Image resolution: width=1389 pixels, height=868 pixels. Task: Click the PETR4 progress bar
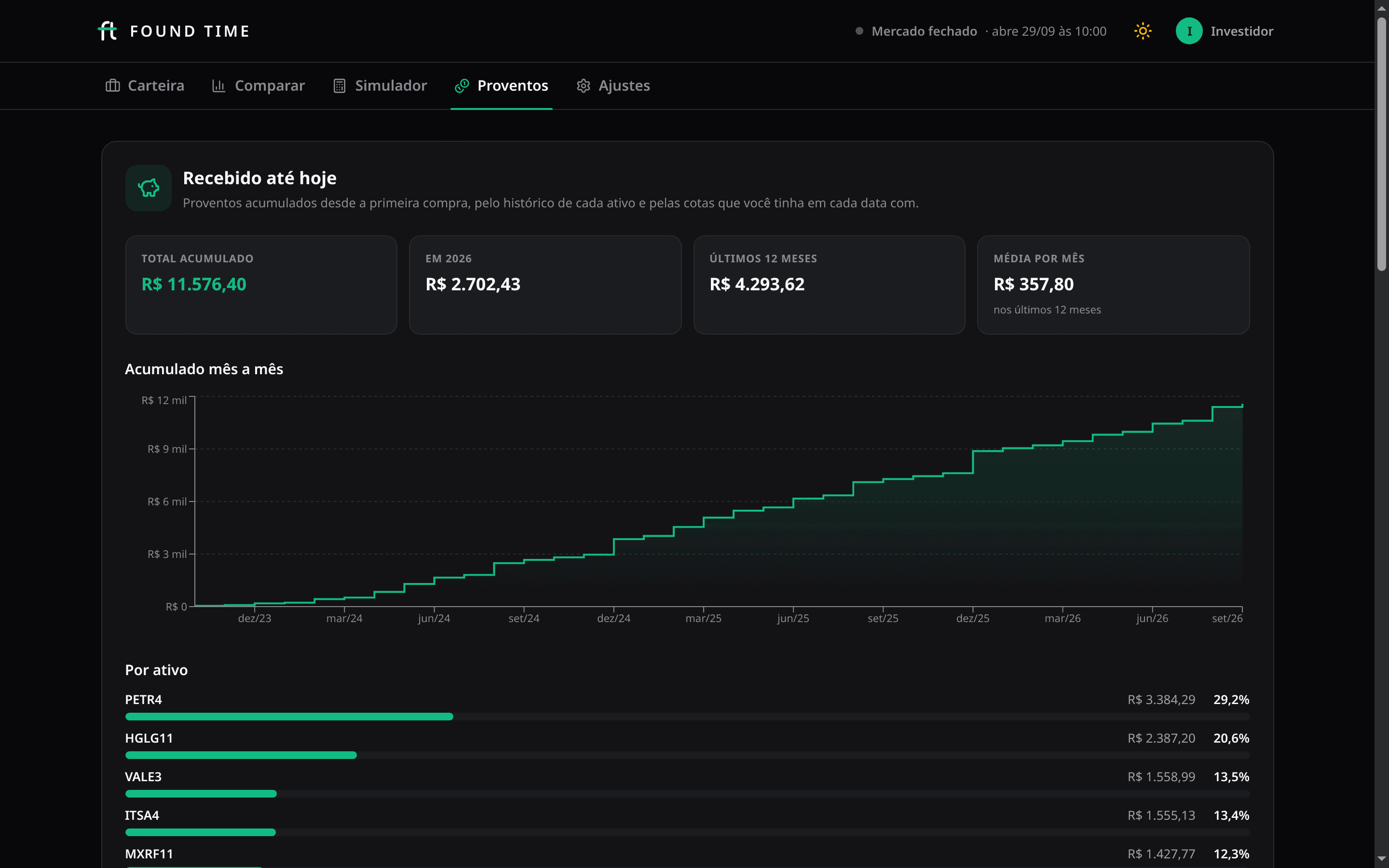[x=687, y=717]
